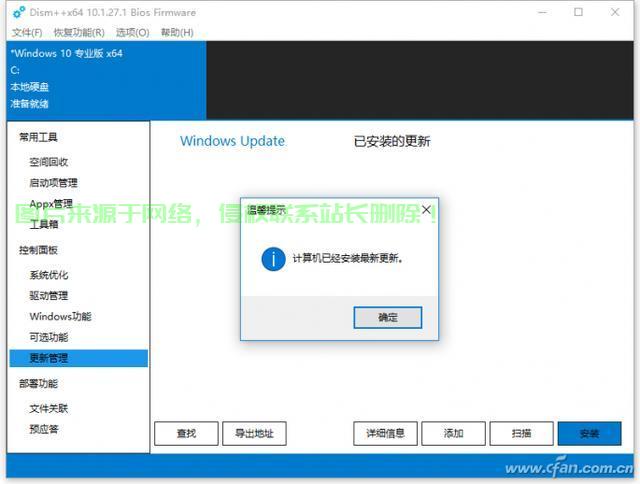Open 工具箱 in the sidebar
The image size is (640, 484).
(x=44, y=224)
